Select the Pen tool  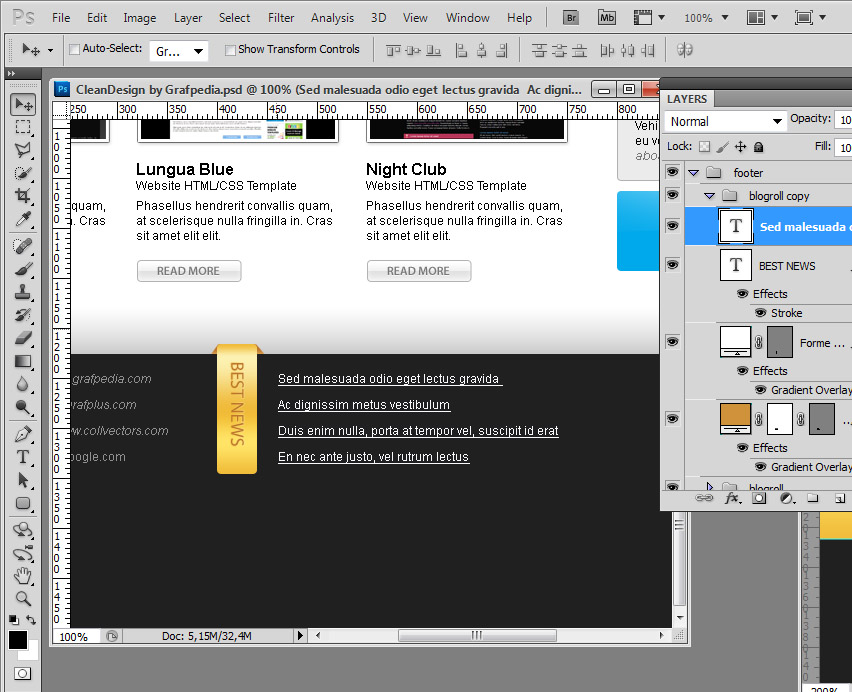pos(23,434)
